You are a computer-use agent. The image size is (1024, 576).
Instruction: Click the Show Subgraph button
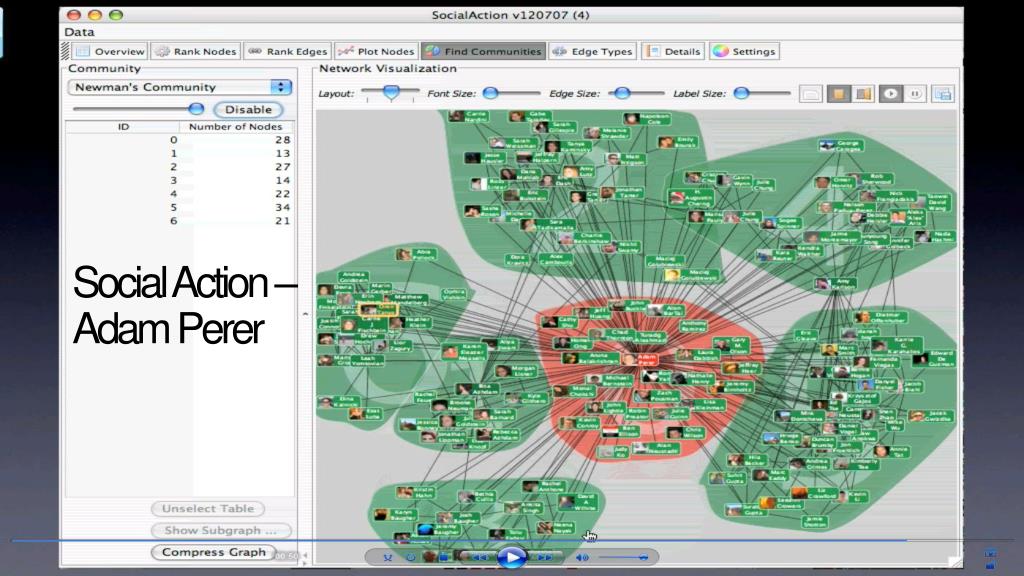coord(220,530)
